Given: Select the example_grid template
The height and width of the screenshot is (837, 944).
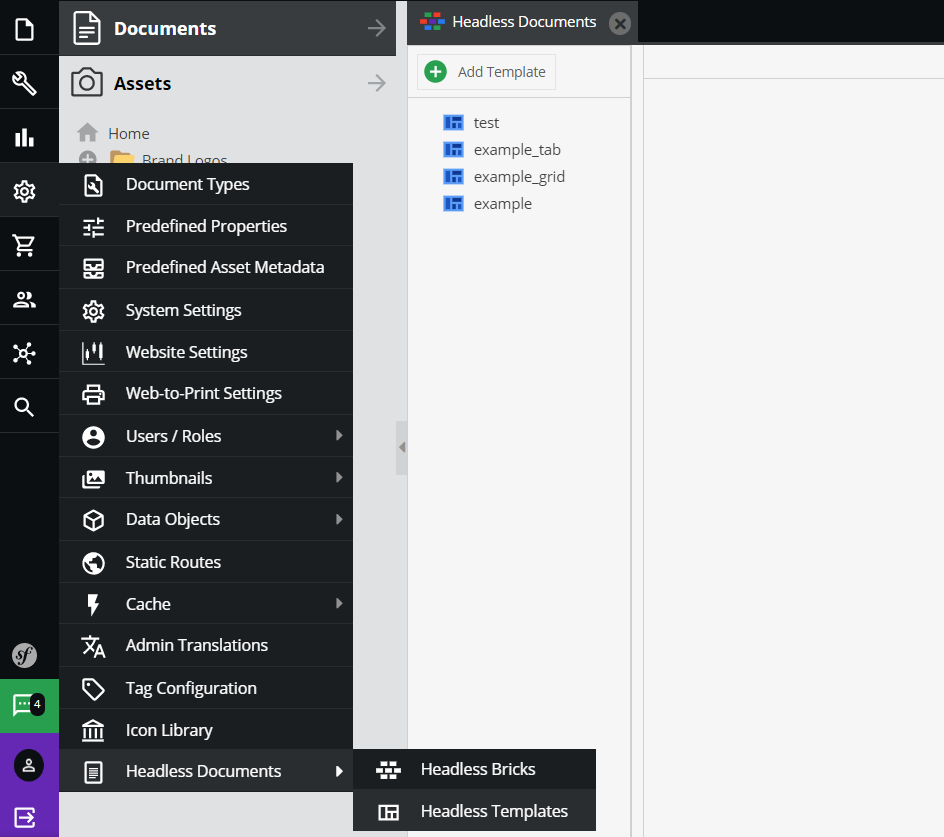Looking at the screenshot, I should pos(519,176).
